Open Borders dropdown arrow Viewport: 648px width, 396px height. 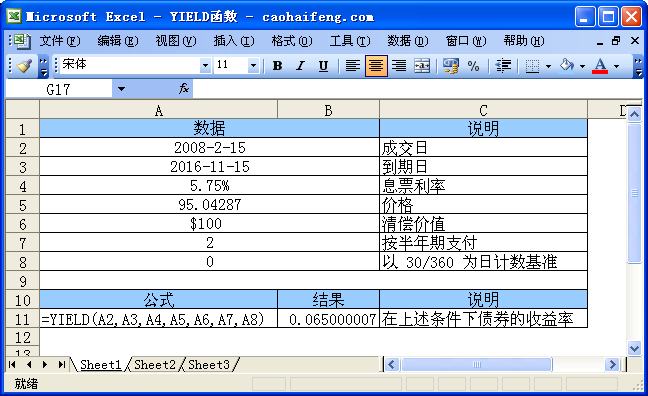click(548, 66)
